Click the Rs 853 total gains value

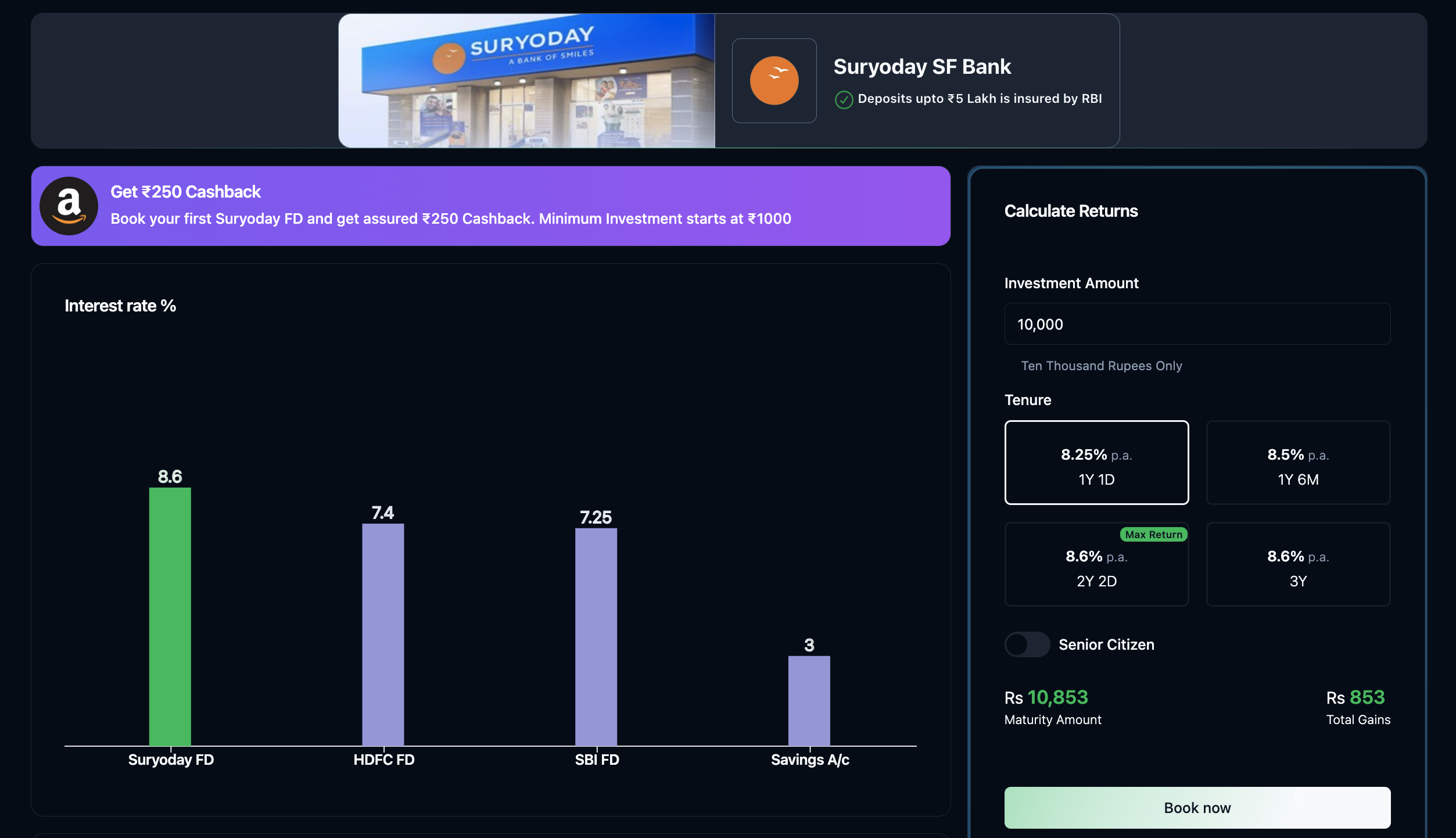(1355, 697)
